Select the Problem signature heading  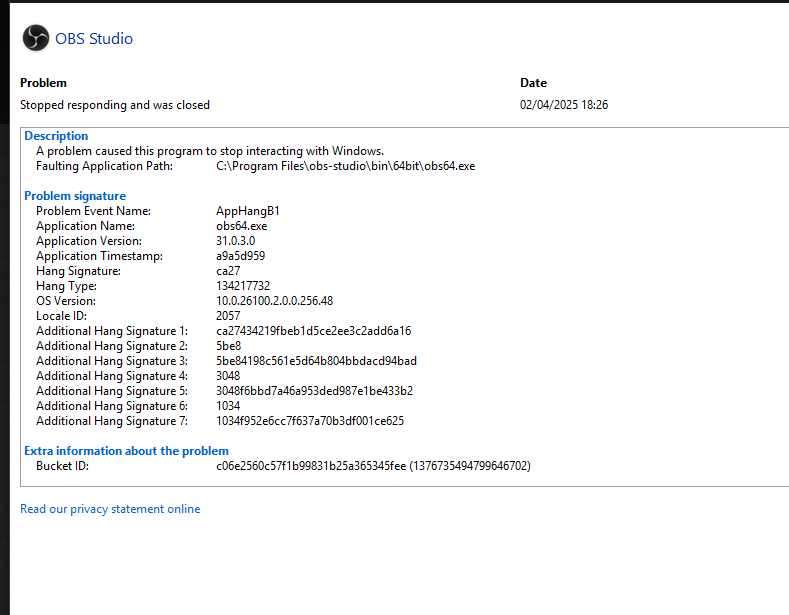click(x=75, y=196)
